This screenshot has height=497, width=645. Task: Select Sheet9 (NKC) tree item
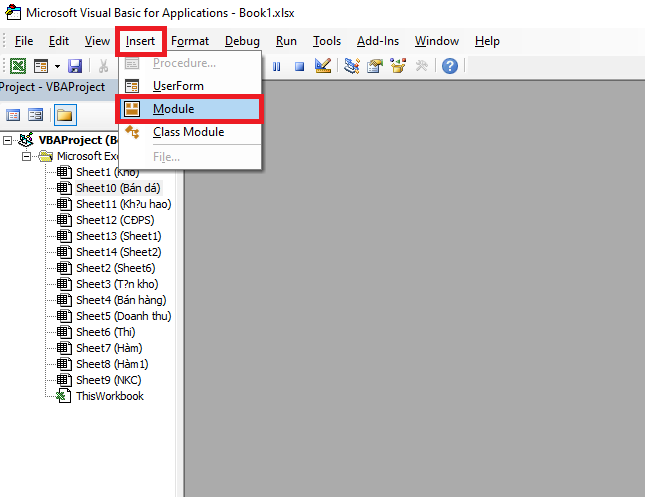tap(109, 381)
